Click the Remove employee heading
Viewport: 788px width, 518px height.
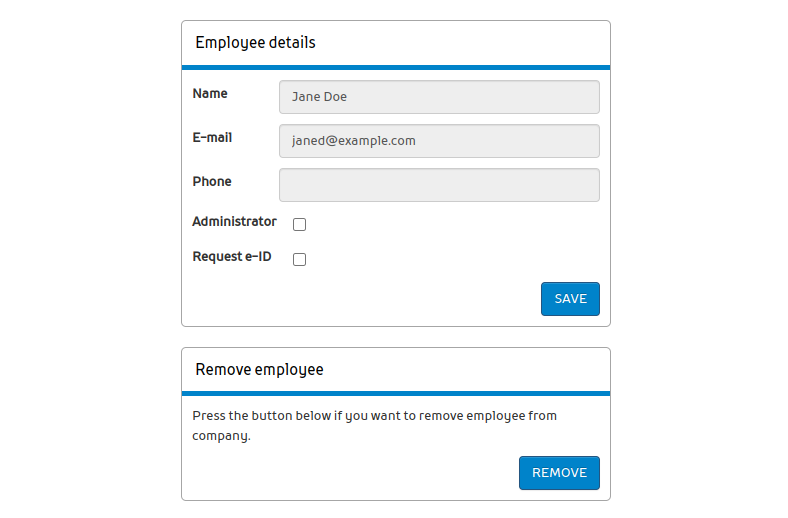point(259,370)
